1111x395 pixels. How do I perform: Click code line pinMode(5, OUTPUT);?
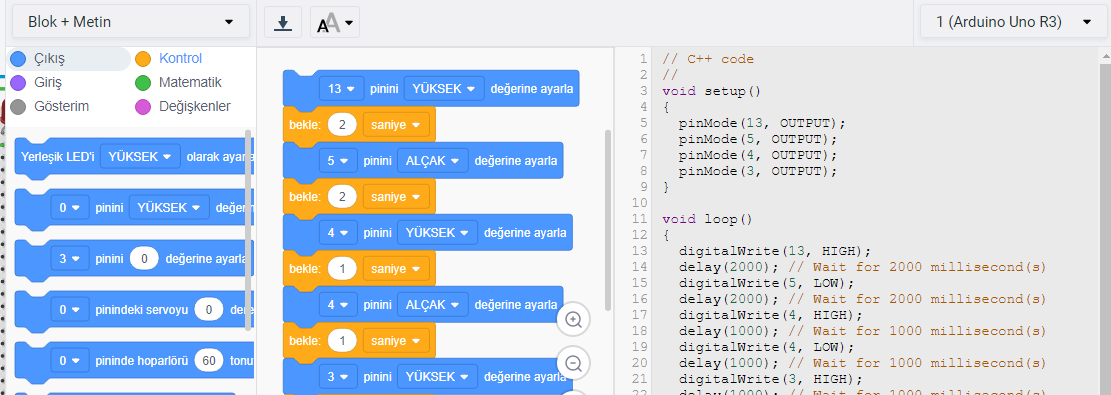757,139
